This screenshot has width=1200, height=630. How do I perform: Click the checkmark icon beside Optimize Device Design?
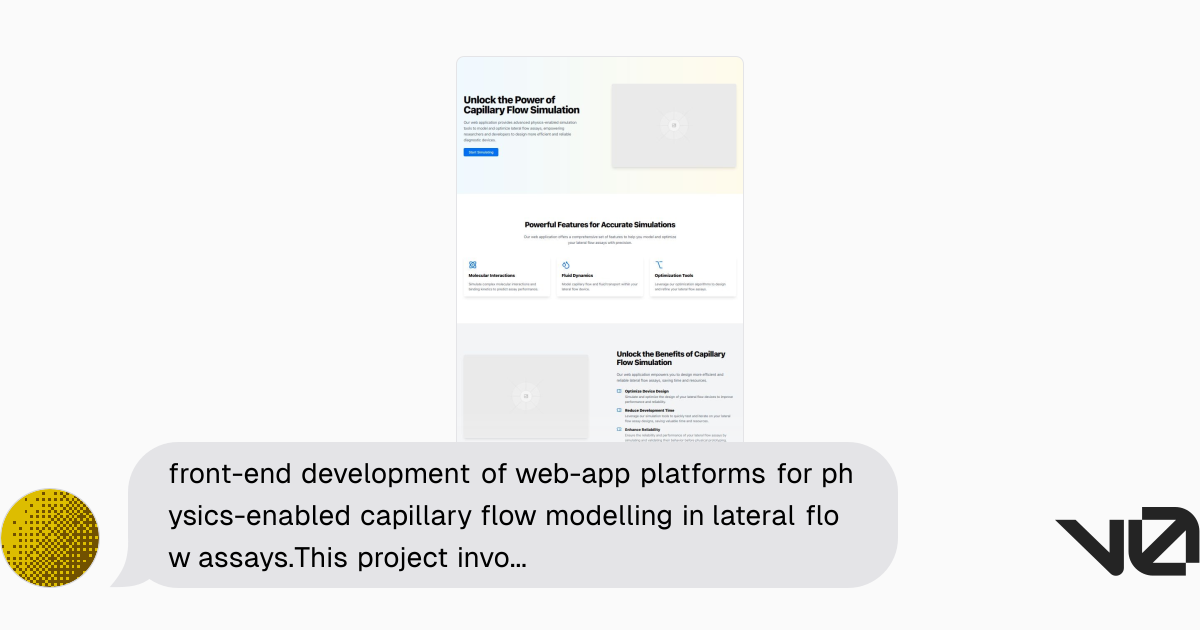click(x=619, y=389)
